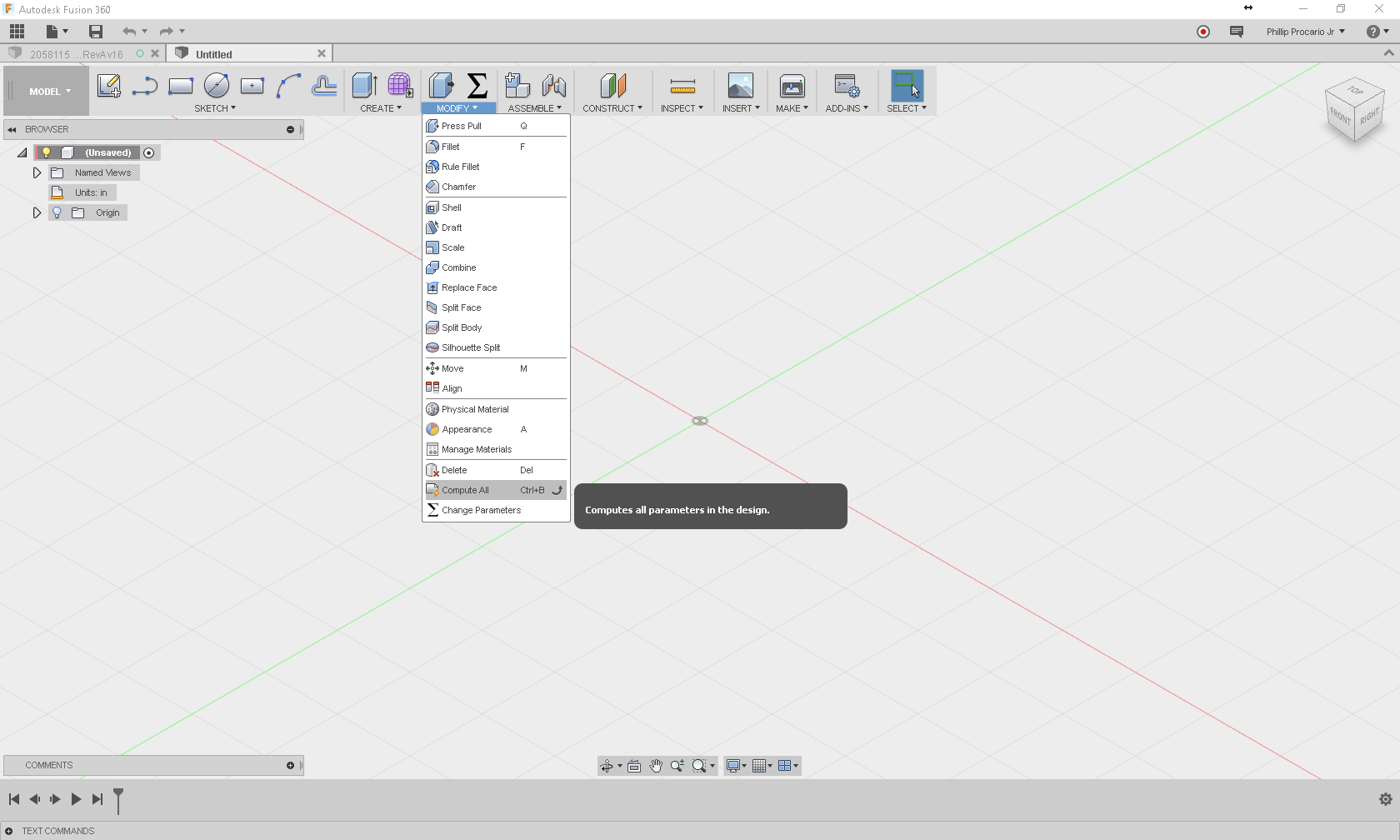Open the Create Form tool
1400x840 pixels.
click(400, 86)
